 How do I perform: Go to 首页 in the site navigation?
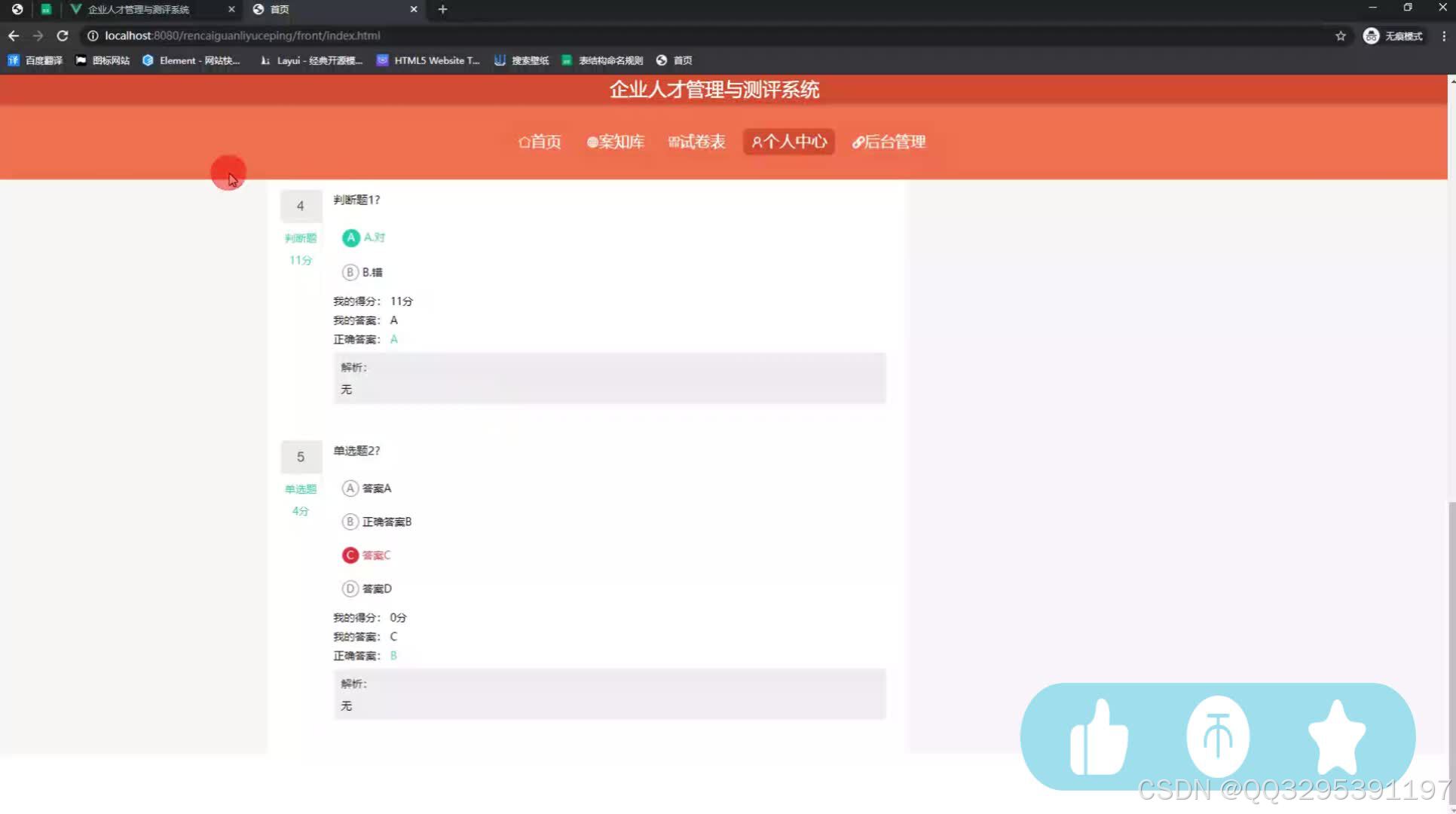540,142
